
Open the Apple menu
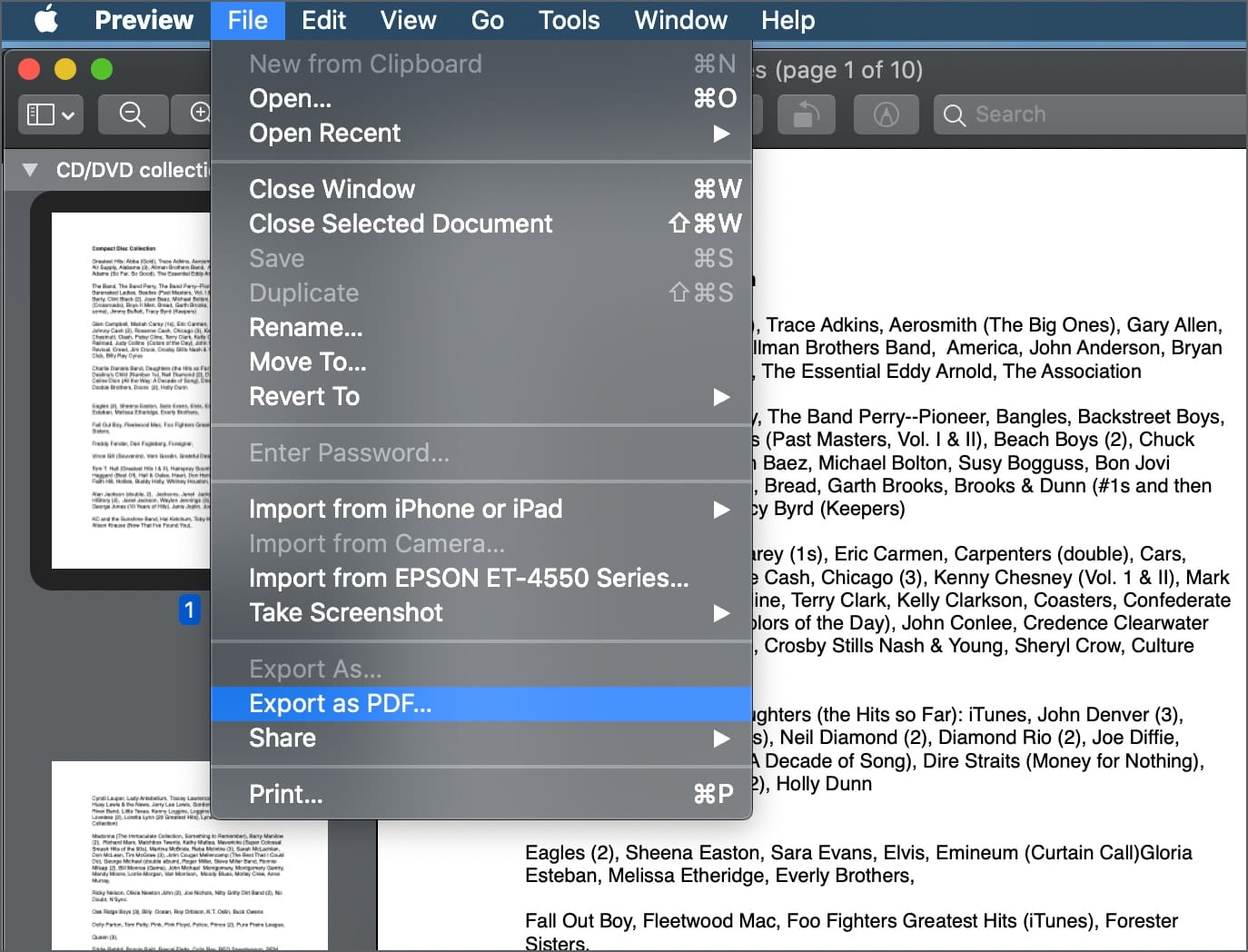46,20
